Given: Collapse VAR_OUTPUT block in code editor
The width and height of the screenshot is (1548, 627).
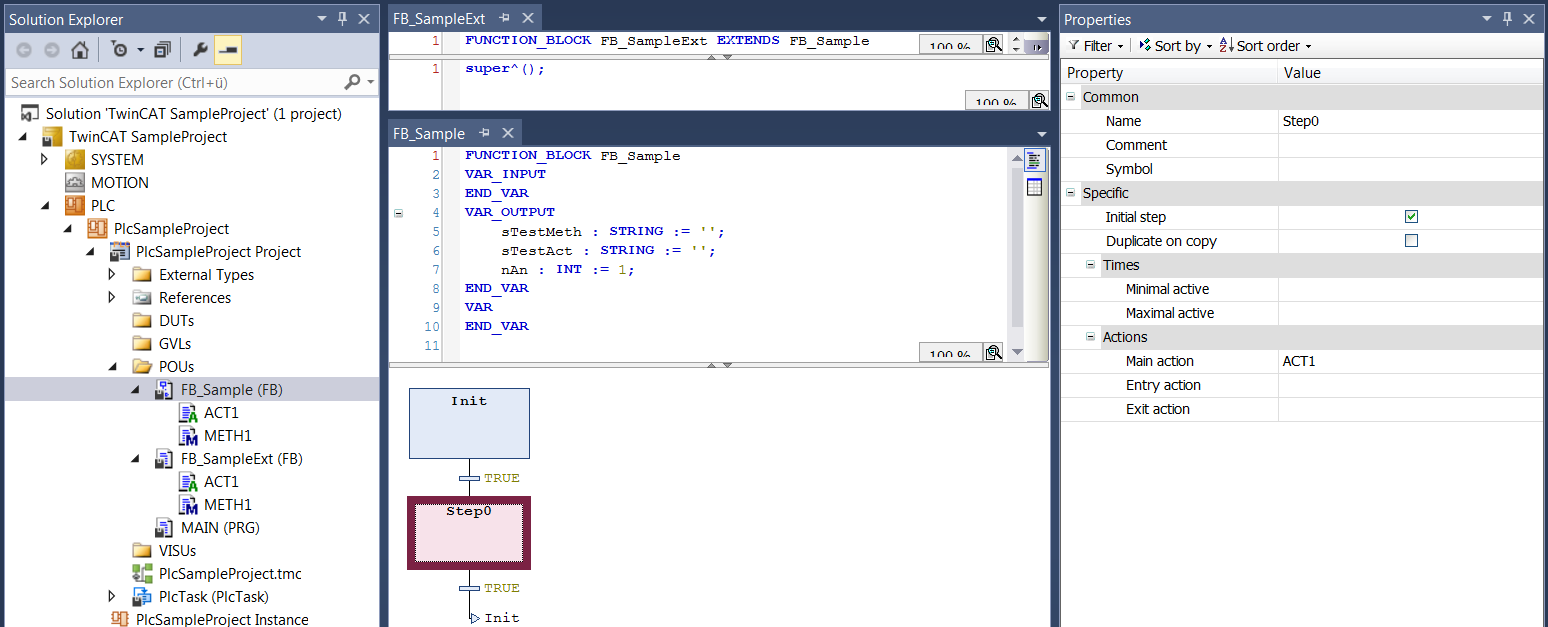Looking at the screenshot, I should click(x=398, y=212).
